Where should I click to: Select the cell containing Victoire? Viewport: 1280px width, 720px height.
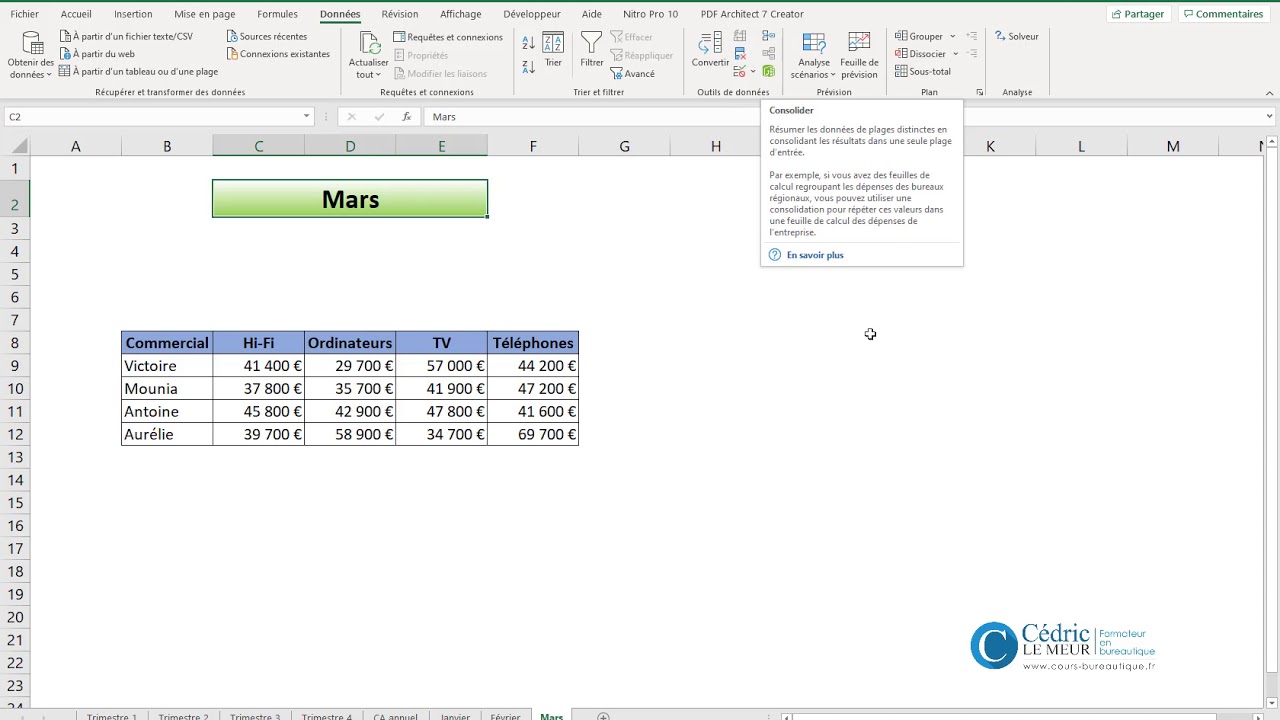(x=167, y=366)
